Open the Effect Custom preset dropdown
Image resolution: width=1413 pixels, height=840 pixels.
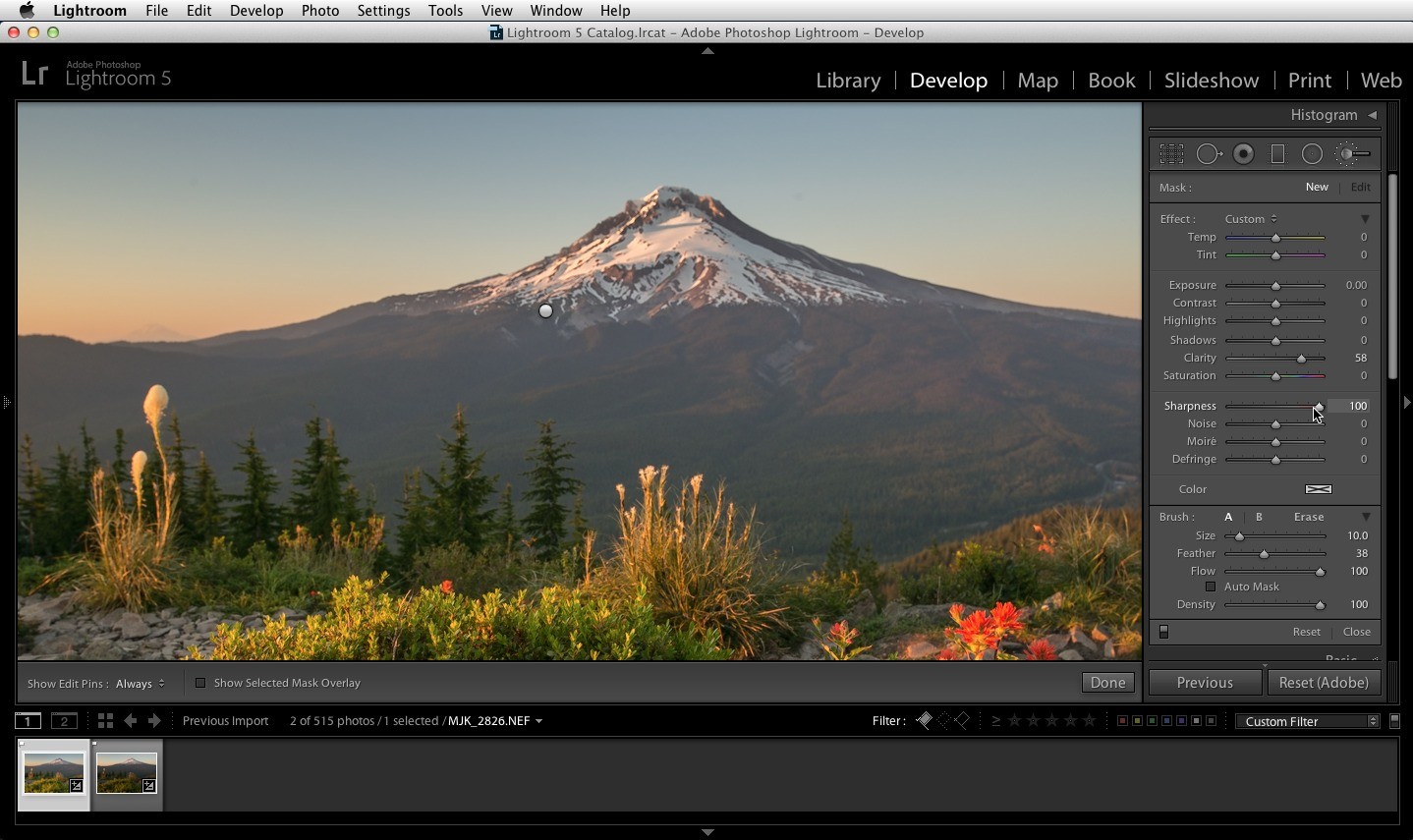1251,219
